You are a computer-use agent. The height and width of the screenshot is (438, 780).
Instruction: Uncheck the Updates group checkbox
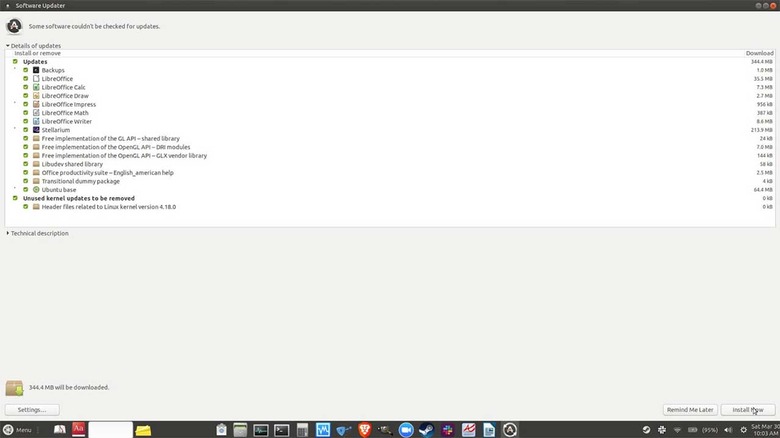pos(15,62)
